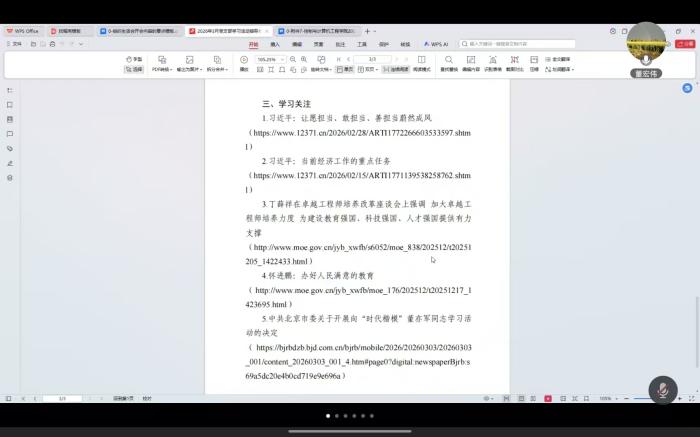The image size is (700, 437).
Task: Toggle Reading Mode (阅读模式)
Action: tap(421, 70)
